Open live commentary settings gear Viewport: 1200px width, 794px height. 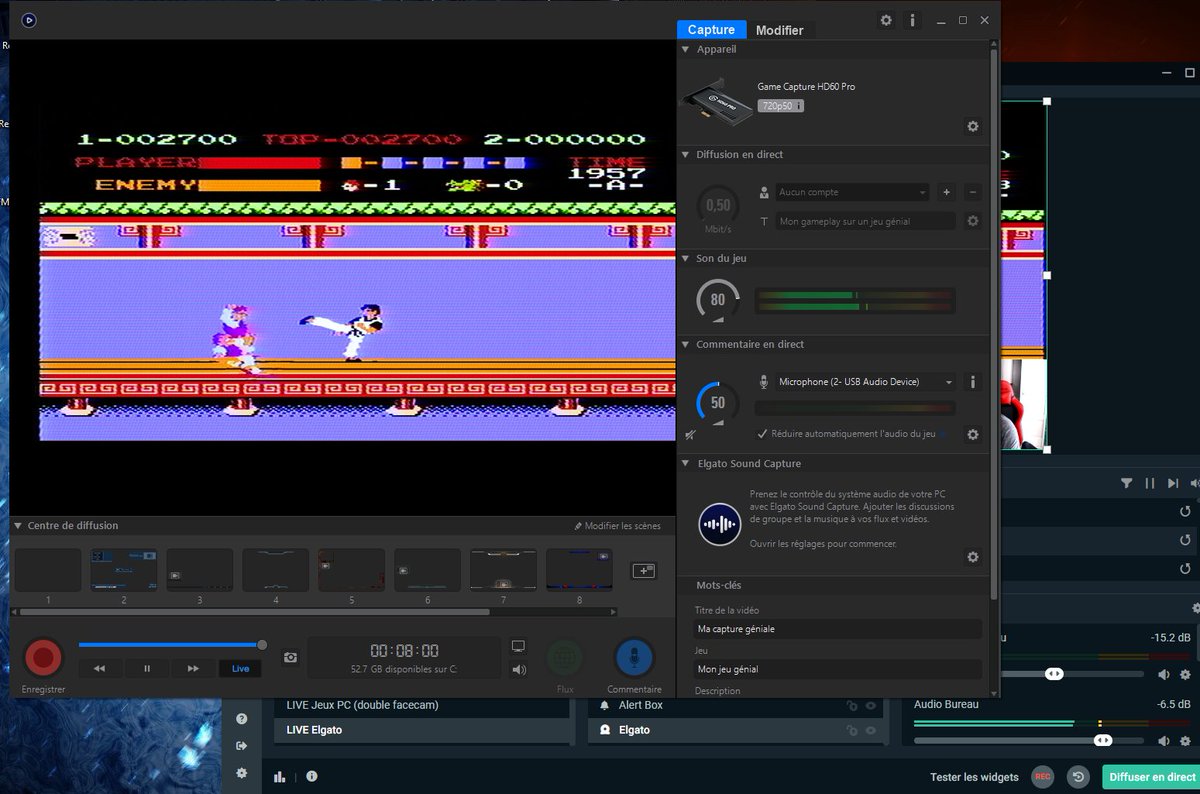point(972,435)
